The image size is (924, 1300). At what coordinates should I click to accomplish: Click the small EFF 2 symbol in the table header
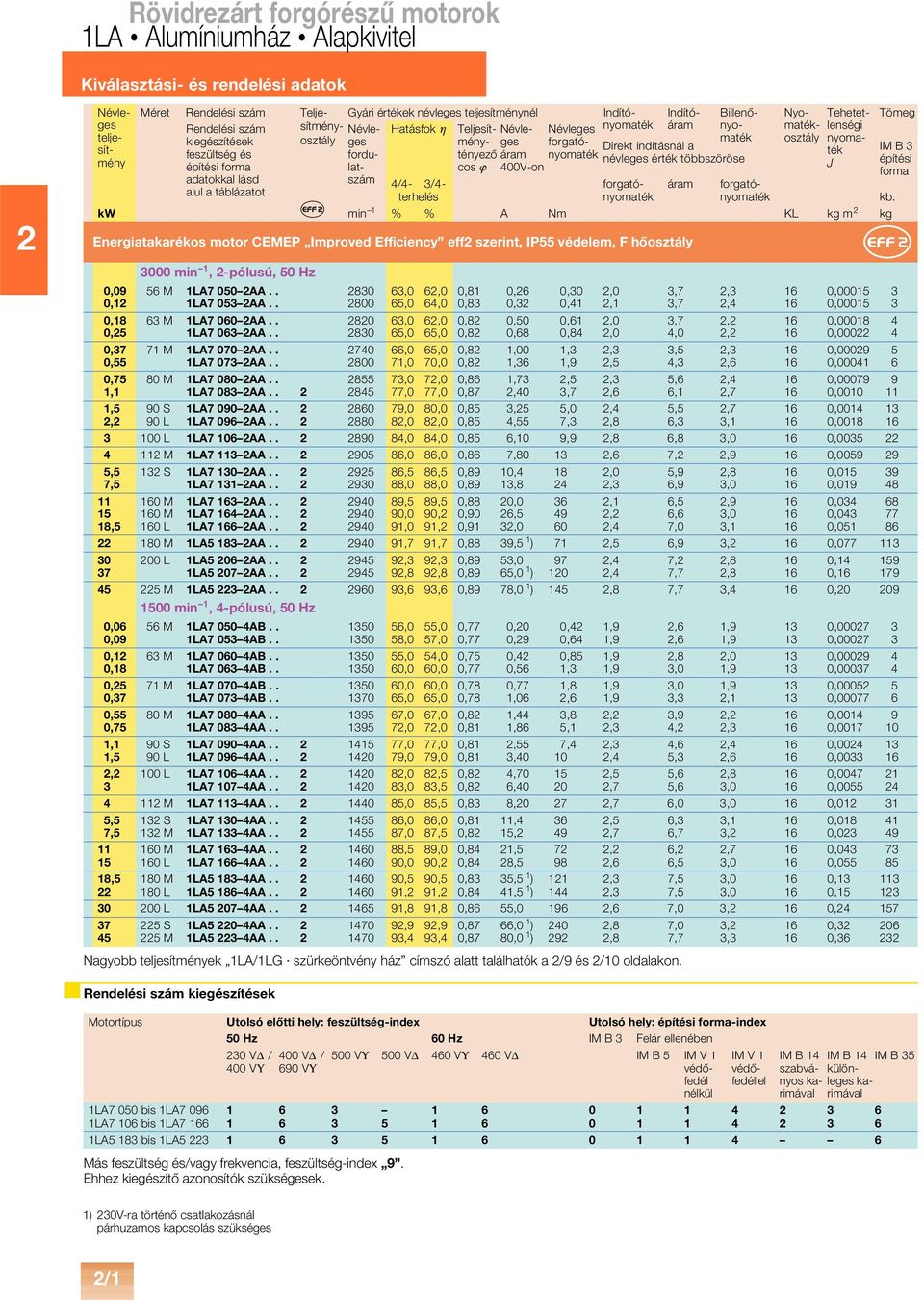[x=312, y=209]
